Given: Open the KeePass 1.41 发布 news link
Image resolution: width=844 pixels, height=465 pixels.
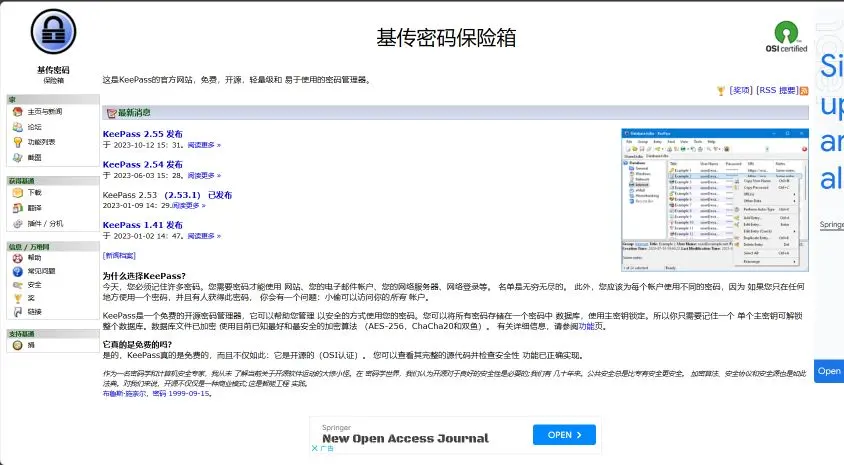Looking at the screenshot, I should click(x=143, y=225).
